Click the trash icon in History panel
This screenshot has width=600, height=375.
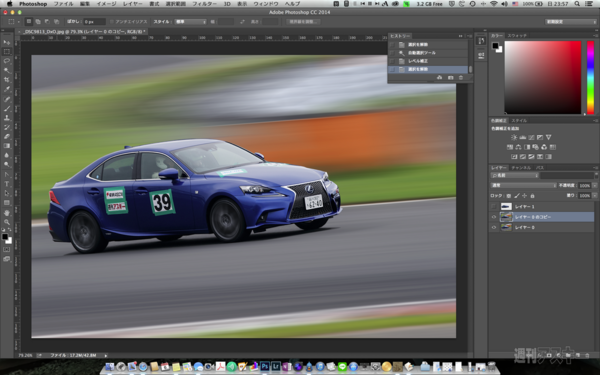point(461,78)
